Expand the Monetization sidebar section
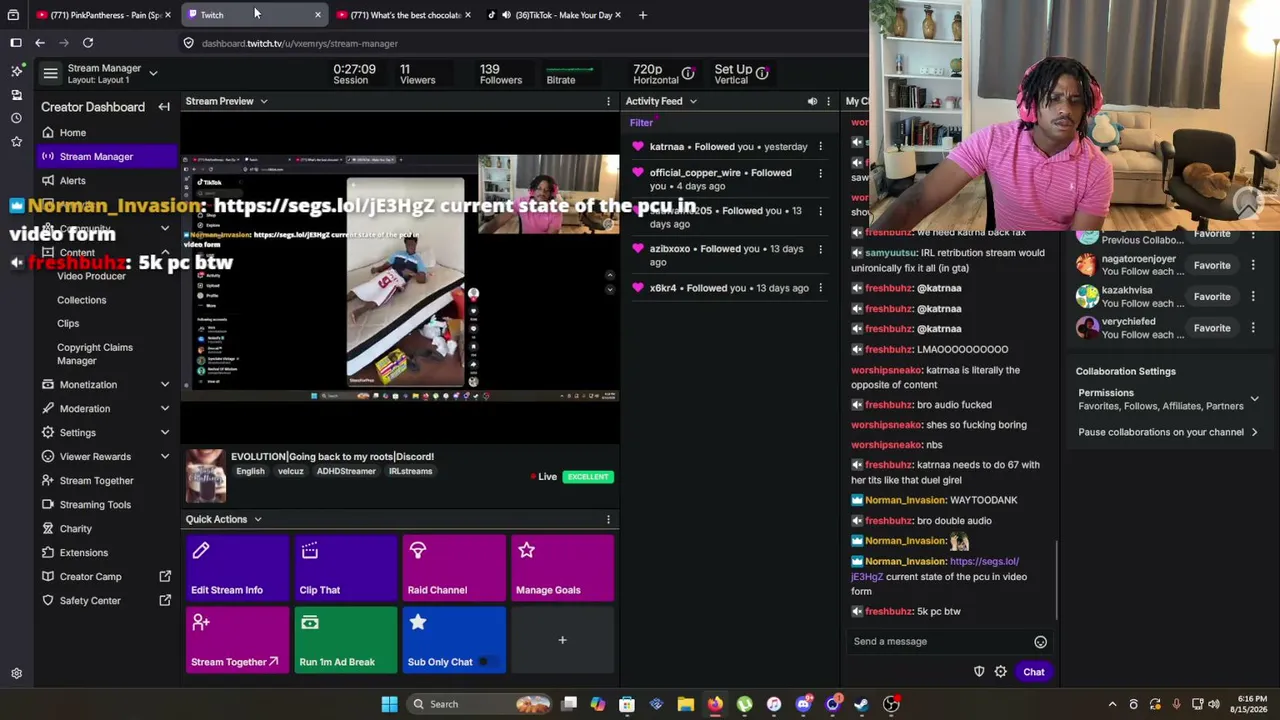Viewport: 1280px width, 720px height. 165,385
